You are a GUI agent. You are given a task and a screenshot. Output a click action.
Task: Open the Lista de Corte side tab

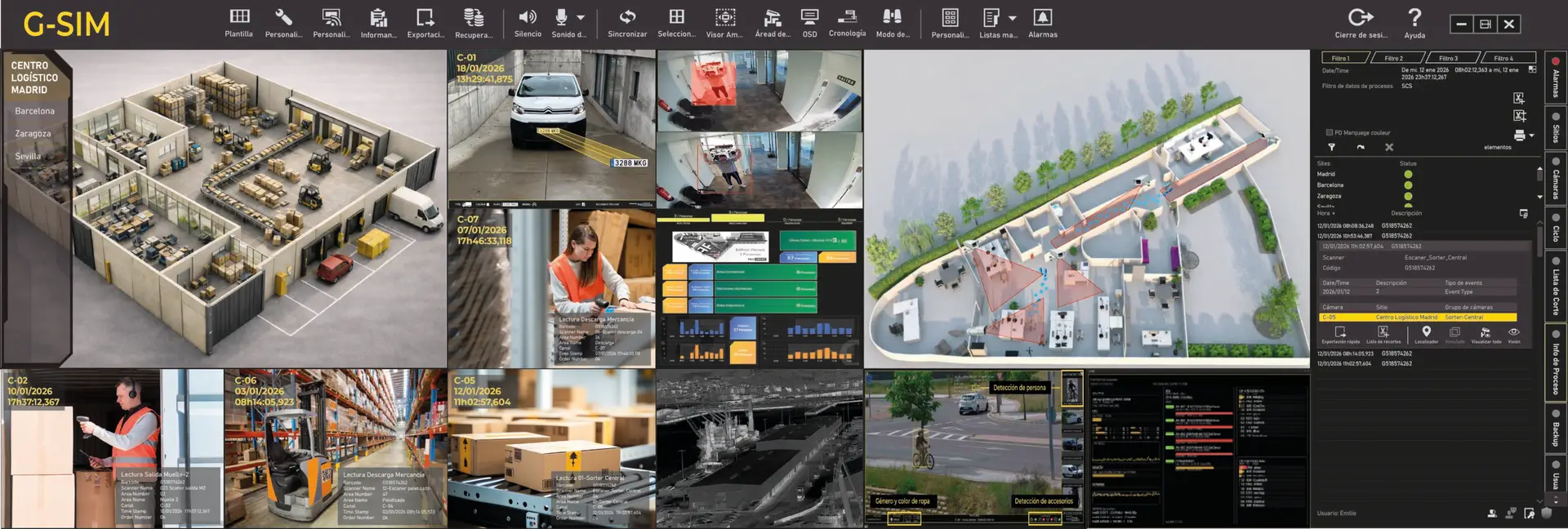click(1556, 287)
